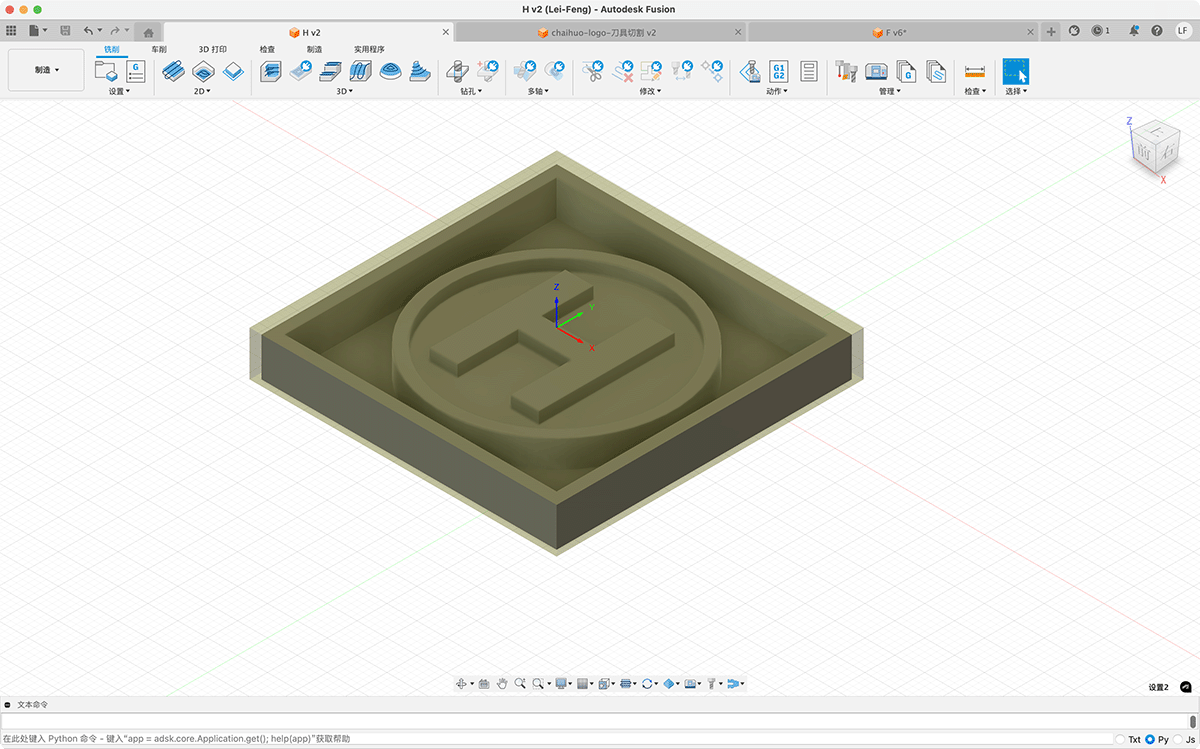Switch to the 实用程序 ribbon tab
Viewport: 1200px width, 749px height.
tap(369, 49)
